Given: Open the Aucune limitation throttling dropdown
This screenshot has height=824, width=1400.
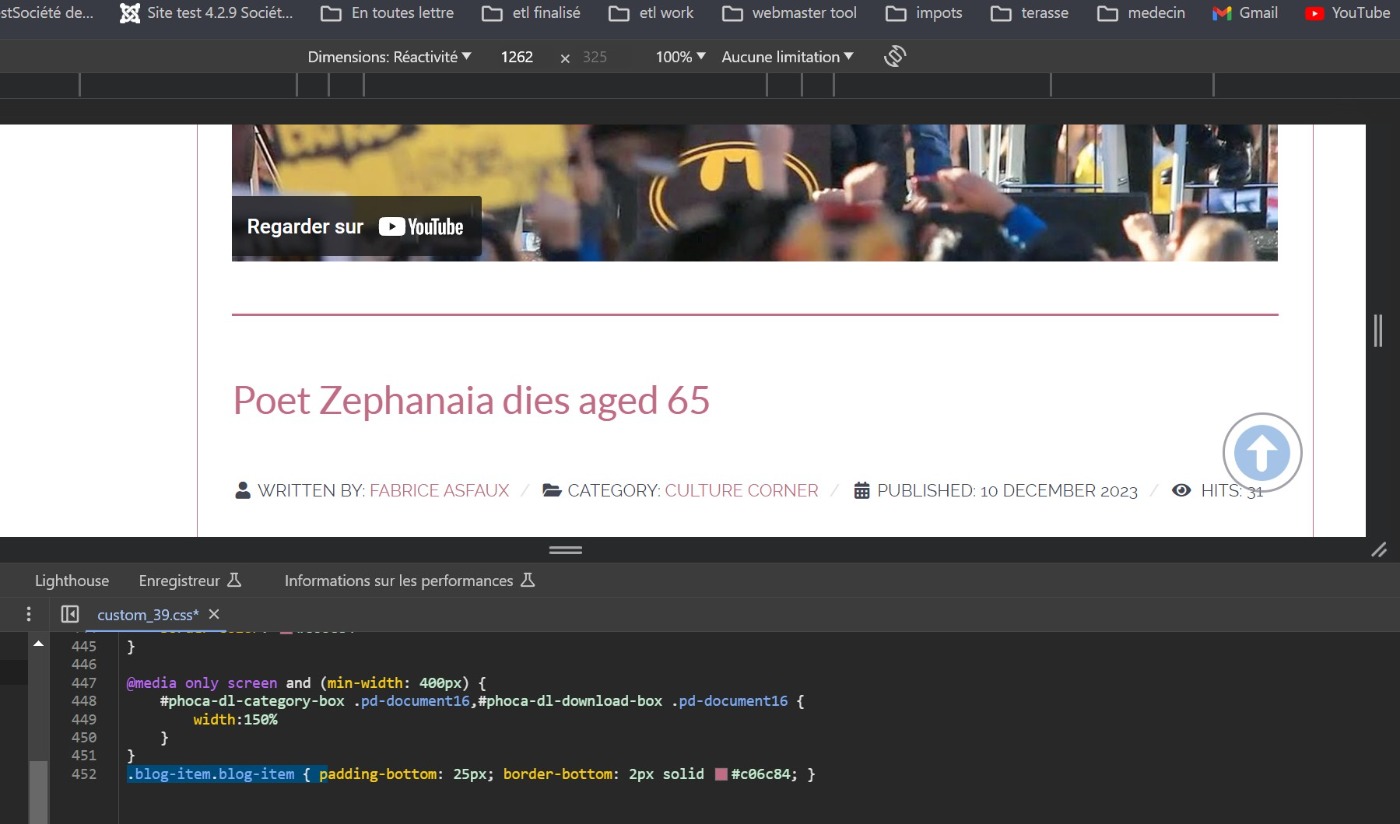Looking at the screenshot, I should coord(787,57).
